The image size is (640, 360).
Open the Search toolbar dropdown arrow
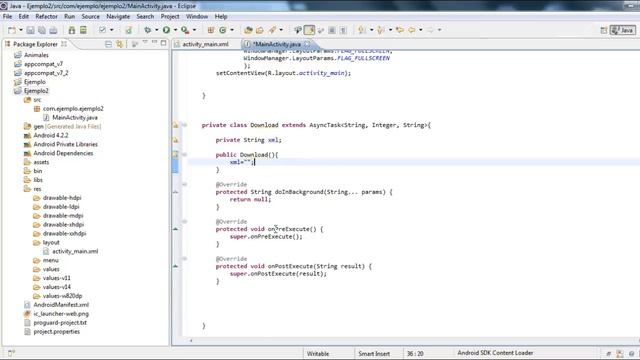281,30
